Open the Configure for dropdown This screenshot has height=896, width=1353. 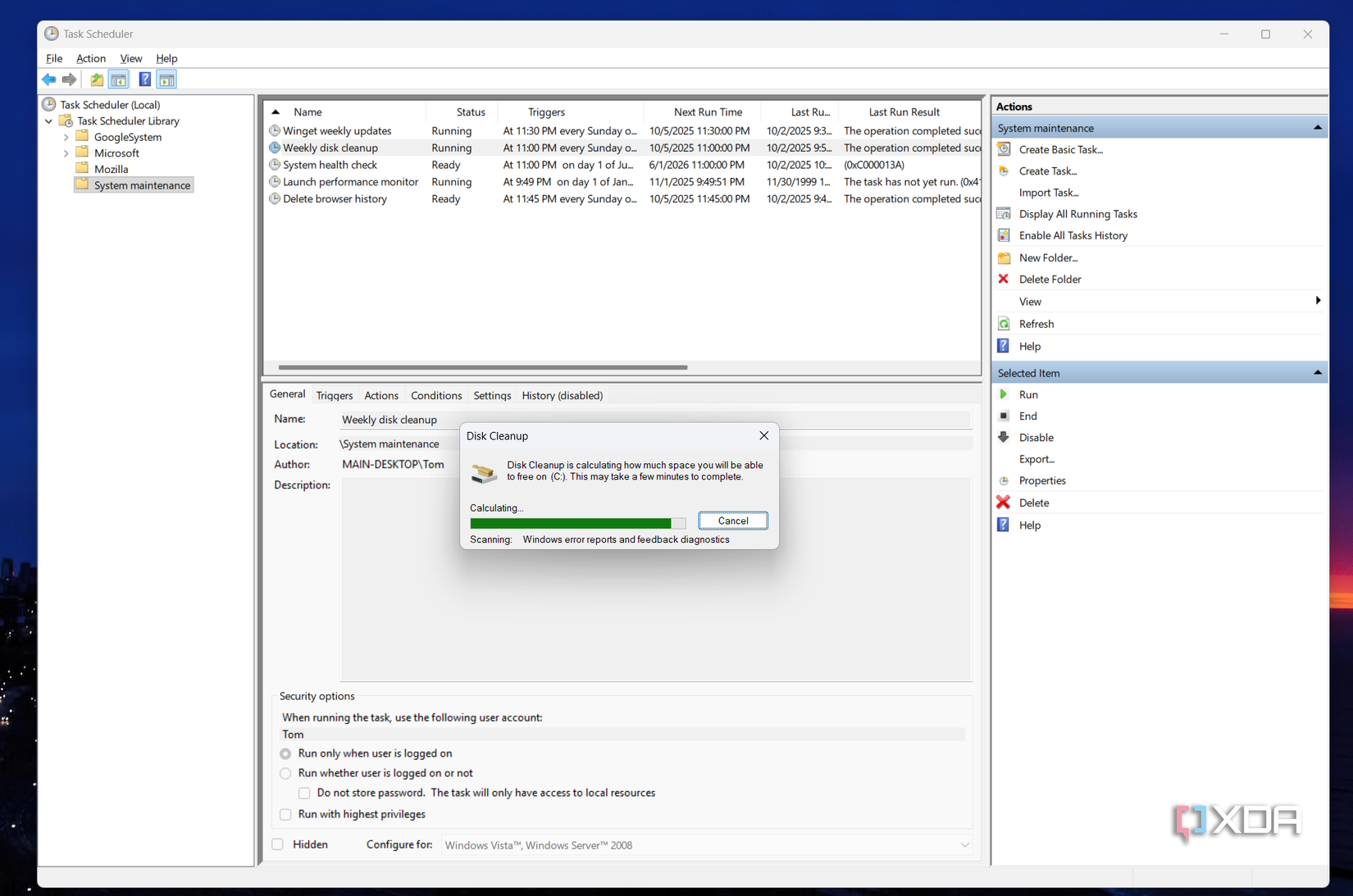point(965,844)
